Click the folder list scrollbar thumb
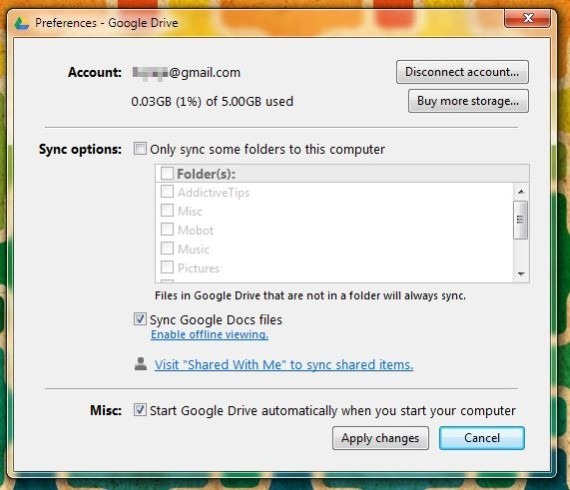Screen dimensions: 570x490 (520, 220)
